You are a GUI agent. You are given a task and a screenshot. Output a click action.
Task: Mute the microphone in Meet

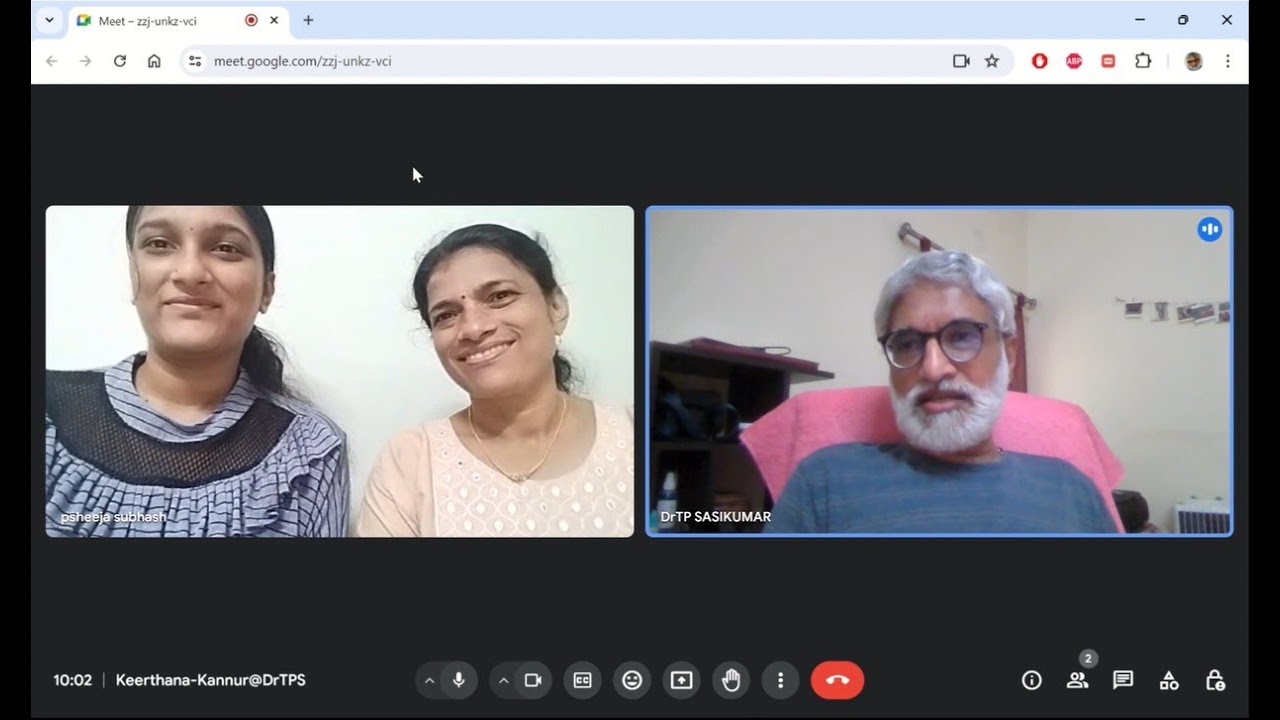coord(459,680)
